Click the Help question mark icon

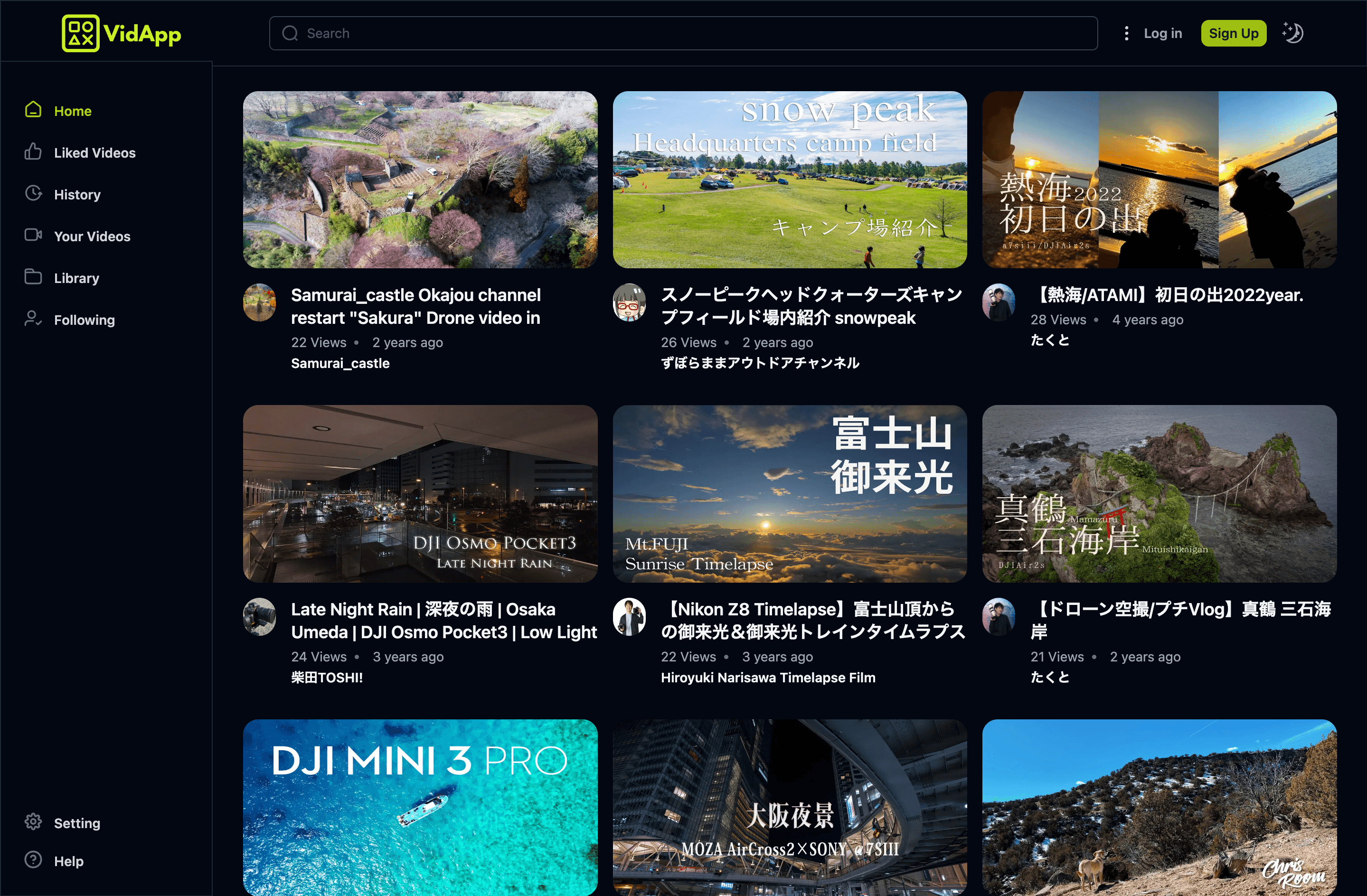point(33,860)
